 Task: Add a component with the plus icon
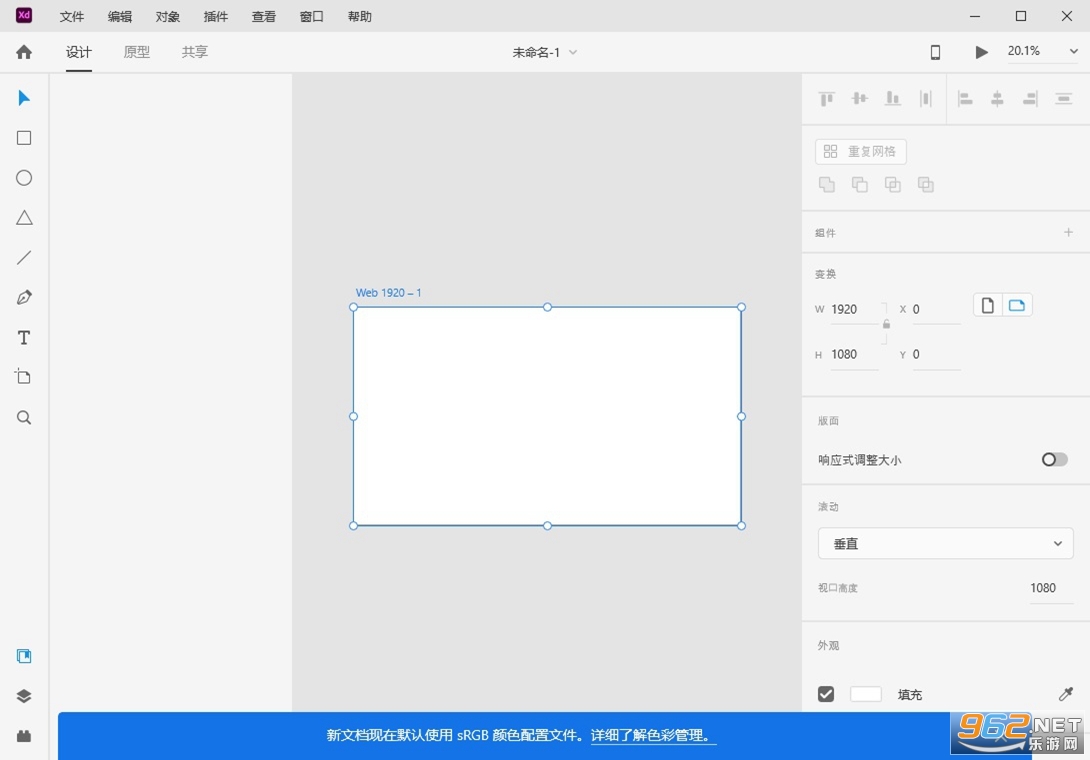[1068, 232]
